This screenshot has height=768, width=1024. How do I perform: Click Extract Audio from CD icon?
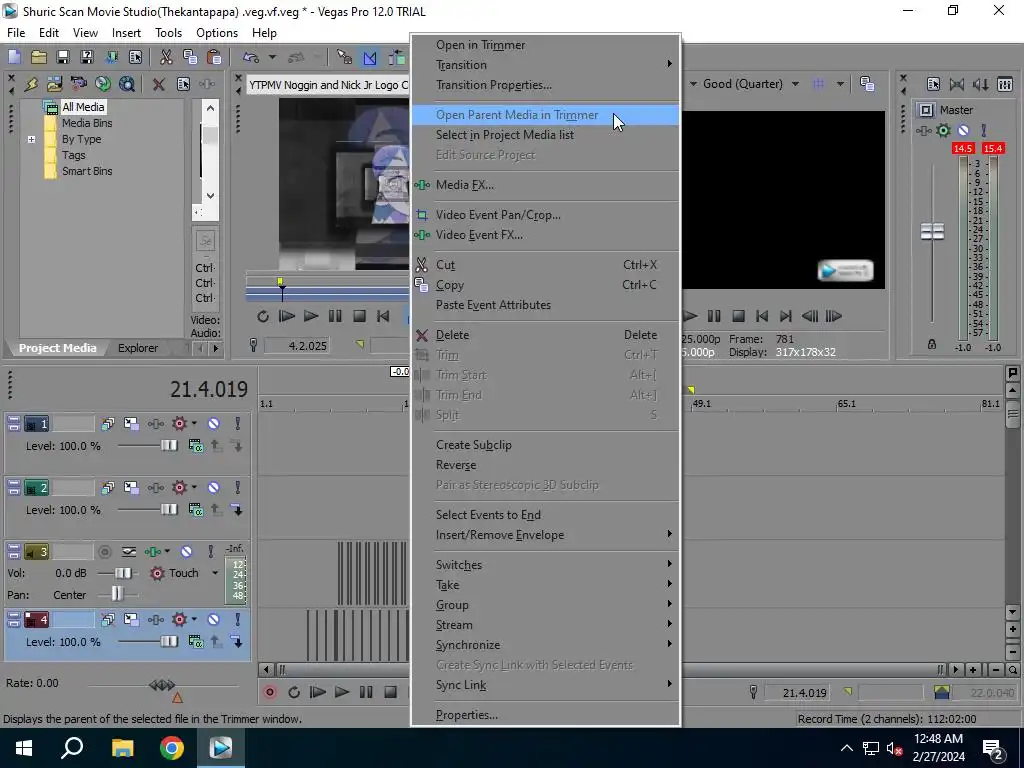pyautogui.click(x=103, y=84)
